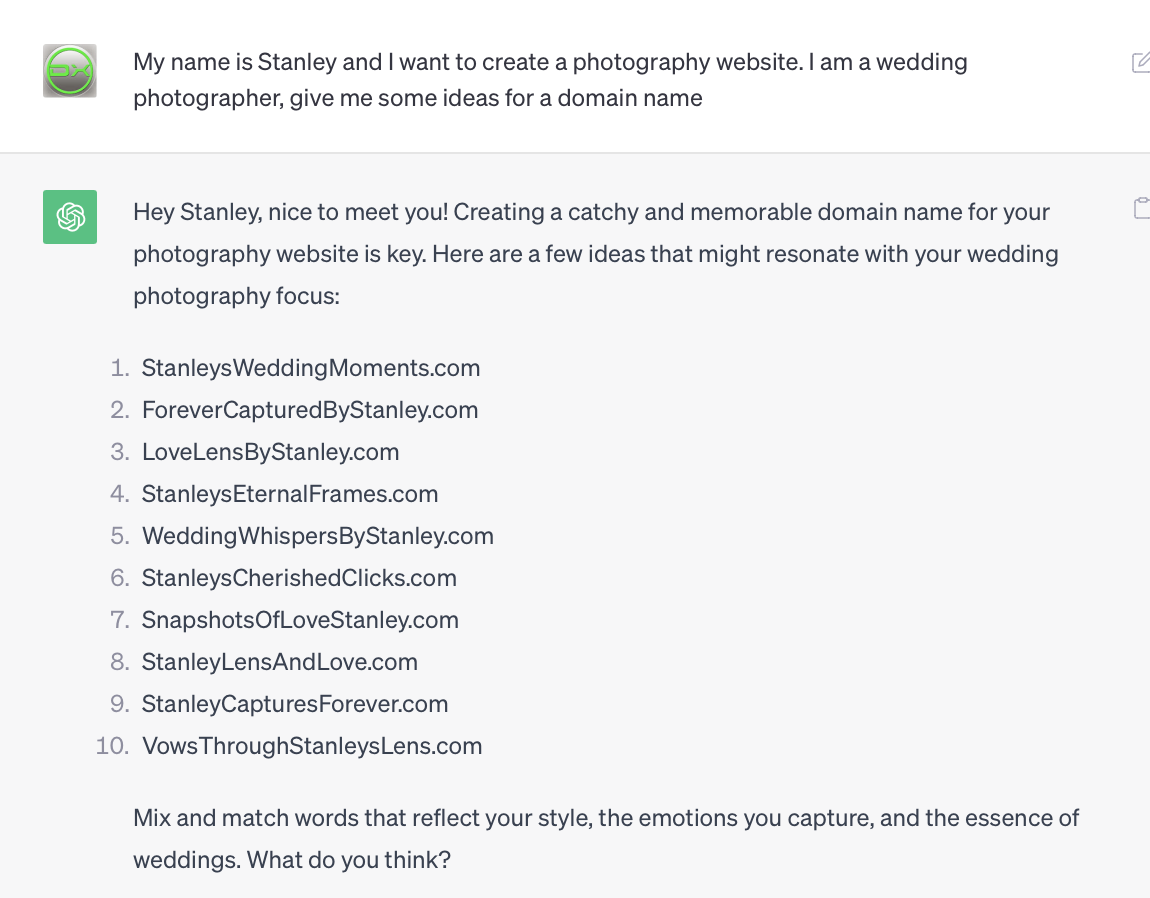
Task: Select WeddingWhispersByStanley.com domain idea
Action: pyautogui.click(x=318, y=536)
